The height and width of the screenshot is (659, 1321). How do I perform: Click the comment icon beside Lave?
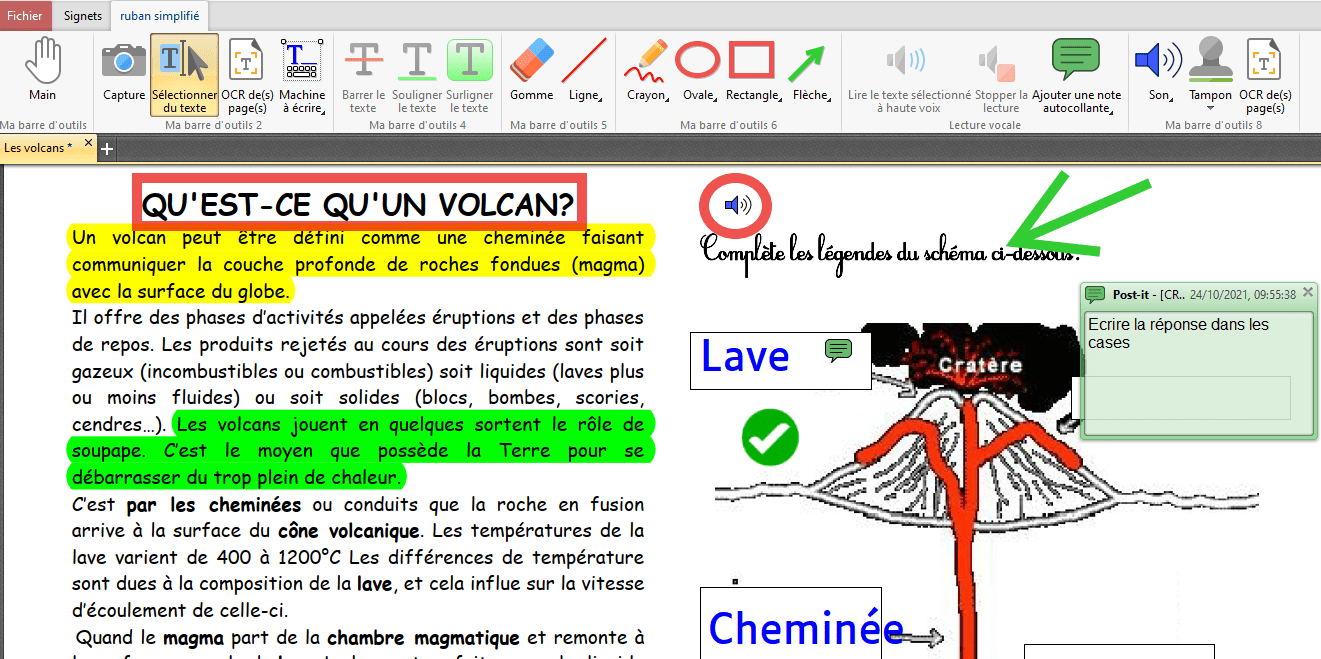point(838,349)
